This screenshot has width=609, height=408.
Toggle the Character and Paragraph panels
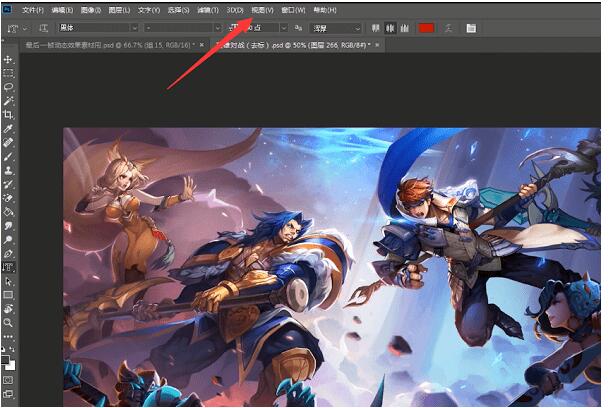(471, 28)
